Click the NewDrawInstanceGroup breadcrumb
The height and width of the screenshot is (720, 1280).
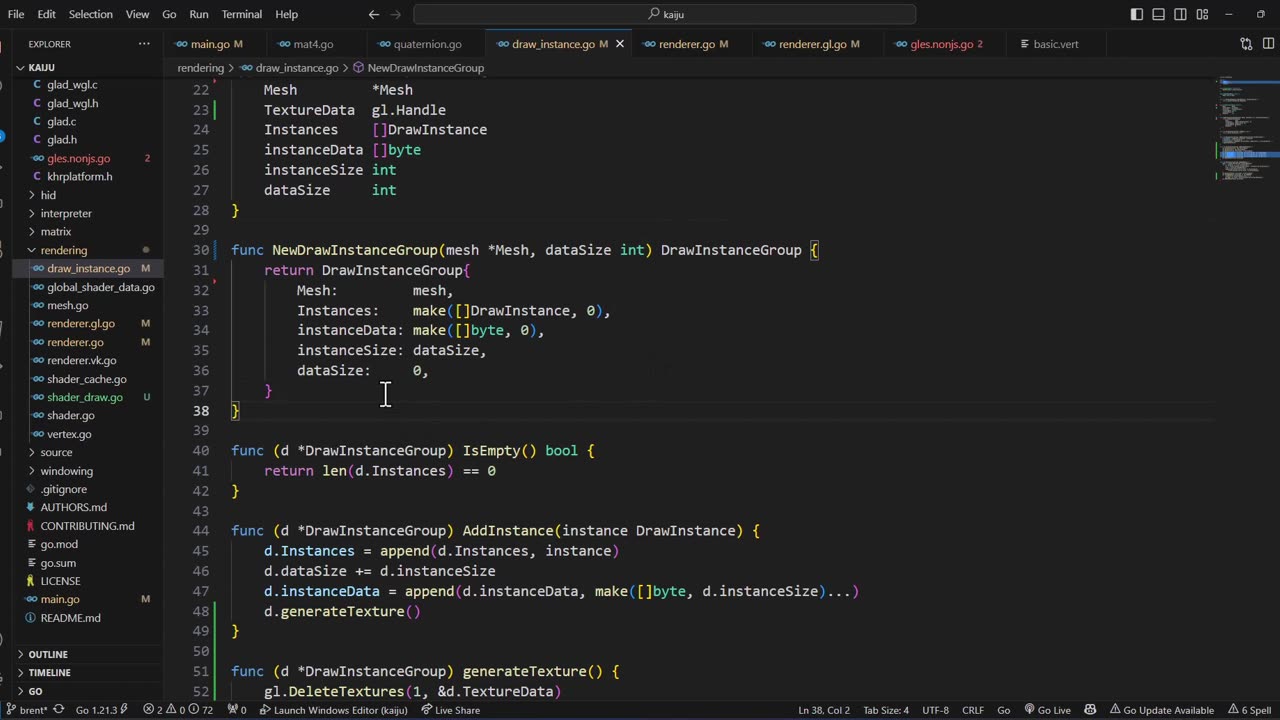[425, 68]
